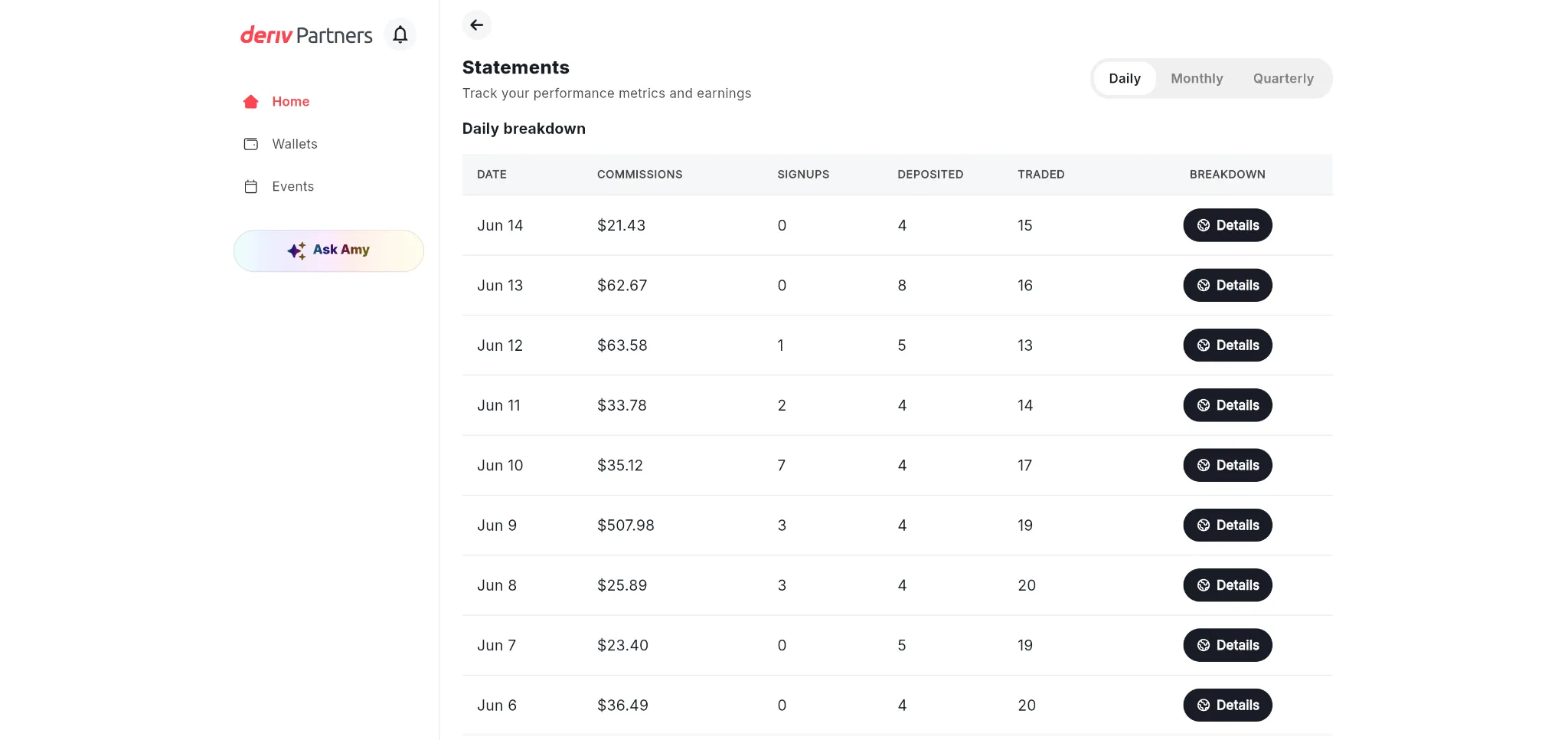This screenshot has height=740, width=1568.
Task: Click the Events calendar icon
Action: tap(250, 187)
